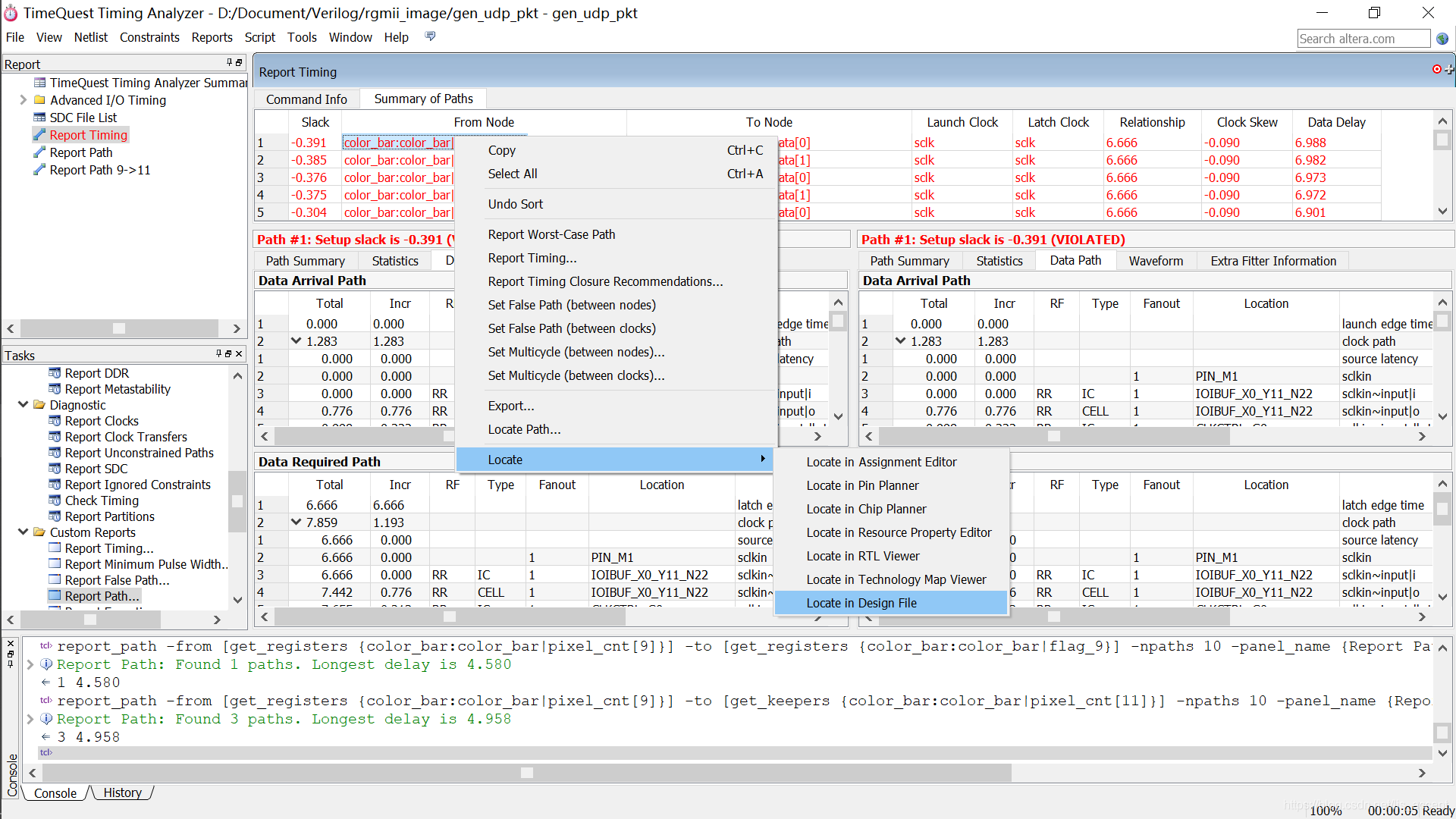Switch to the Waveform tab
This screenshot has width=1456, height=819.
[1156, 261]
